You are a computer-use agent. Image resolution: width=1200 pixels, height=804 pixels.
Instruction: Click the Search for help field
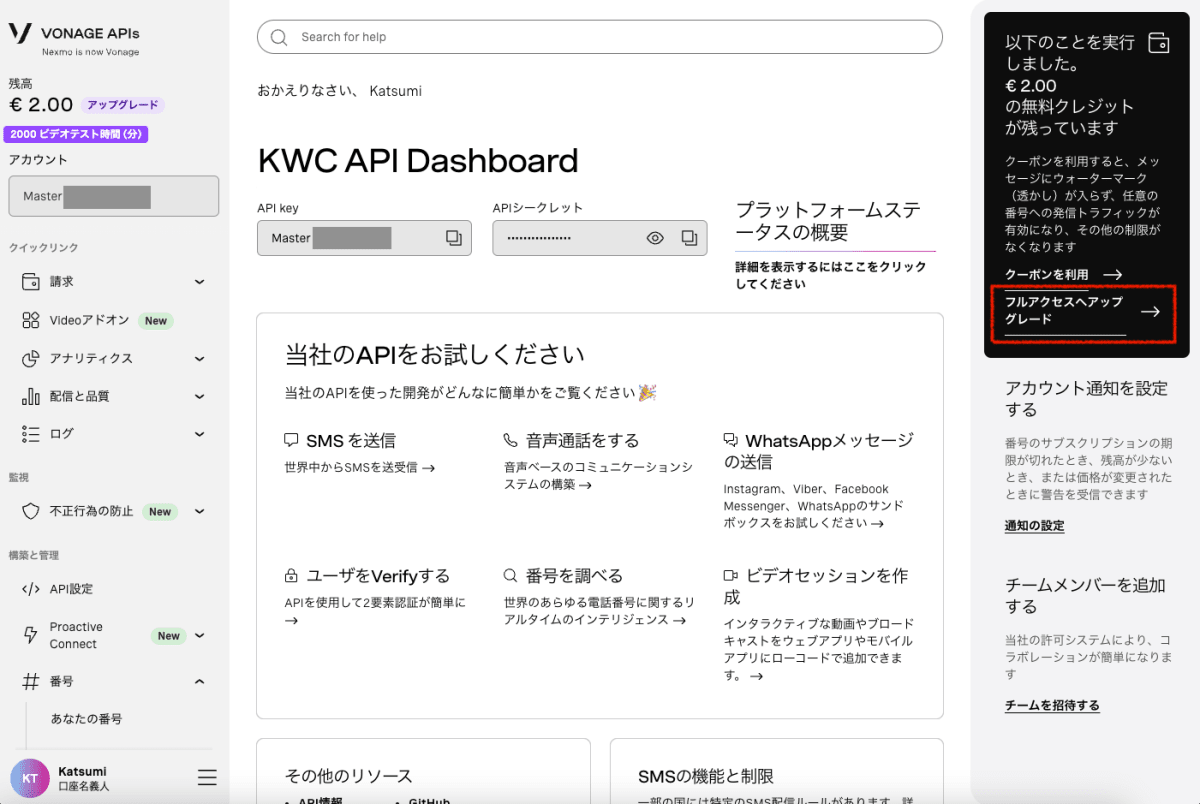point(600,37)
